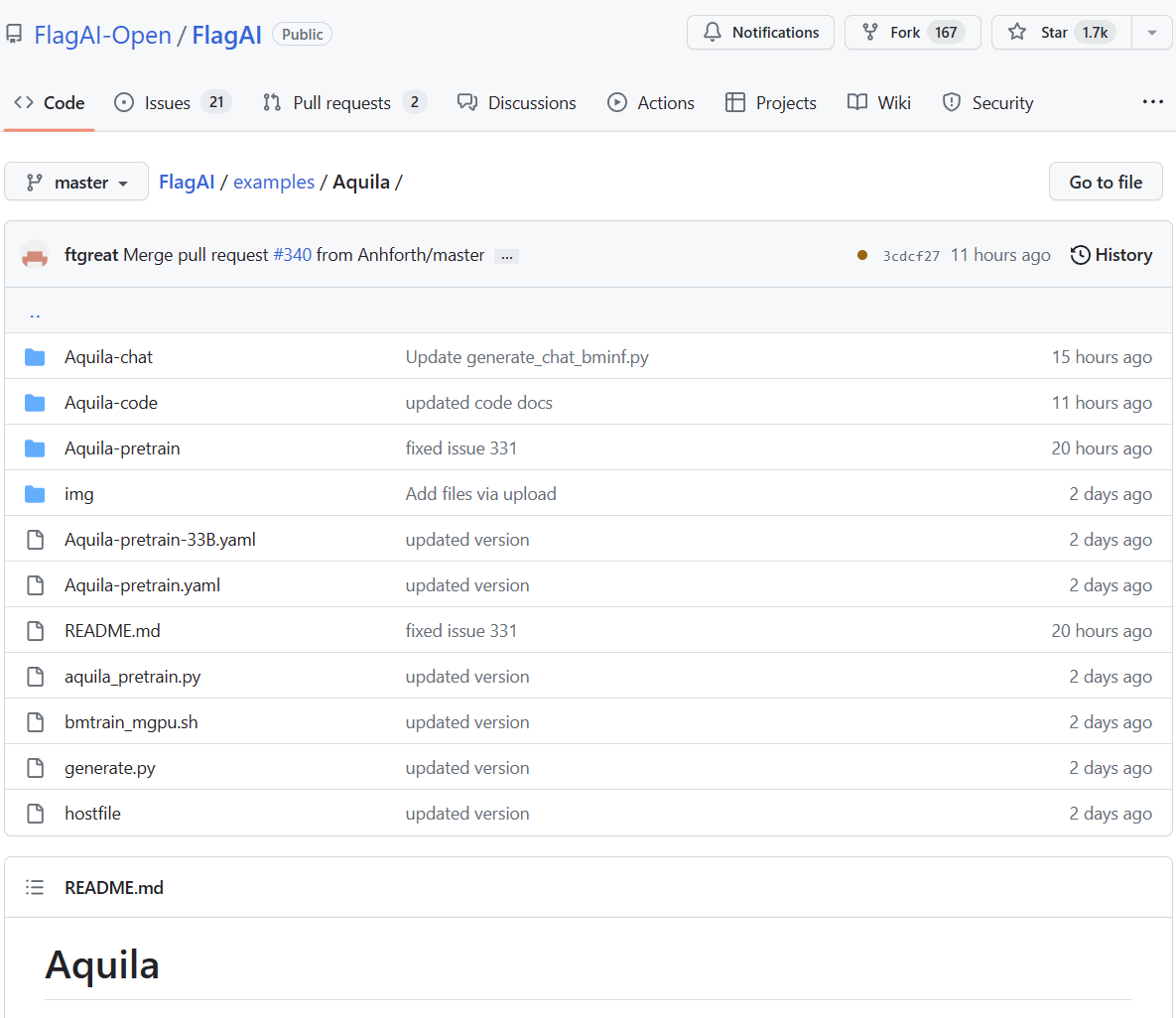Click the Star icon button
This screenshot has height=1018, width=1176.
[1017, 32]
